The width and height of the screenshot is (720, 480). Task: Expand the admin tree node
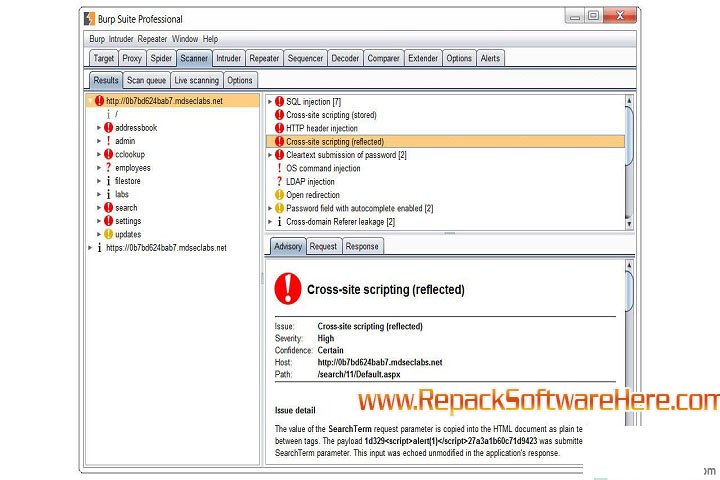99,141
